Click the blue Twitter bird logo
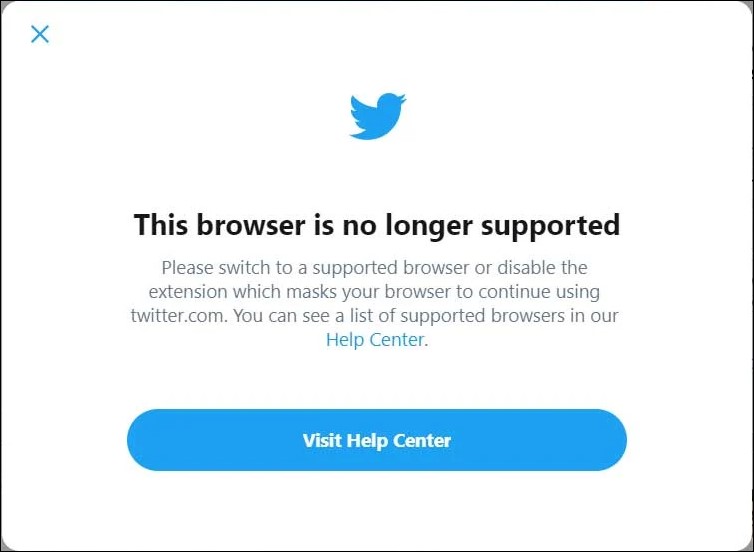 [378, 116]
